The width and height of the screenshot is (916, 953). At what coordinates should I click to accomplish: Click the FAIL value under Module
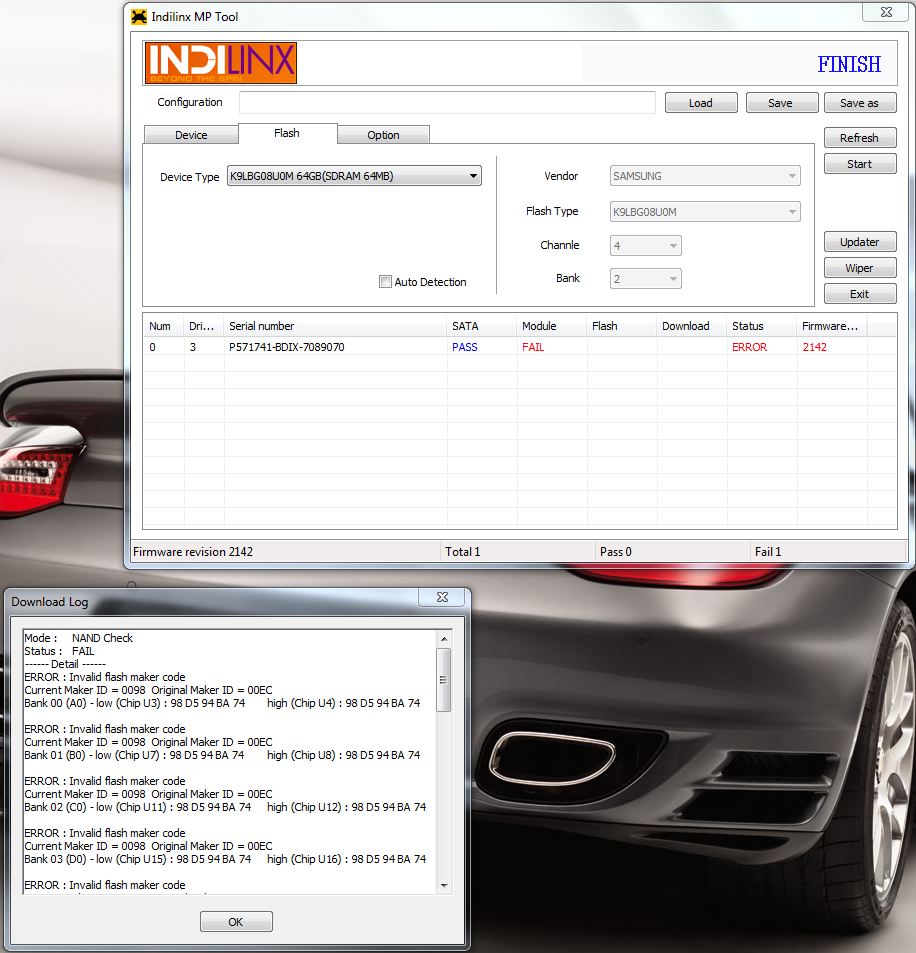click(533, 347)
